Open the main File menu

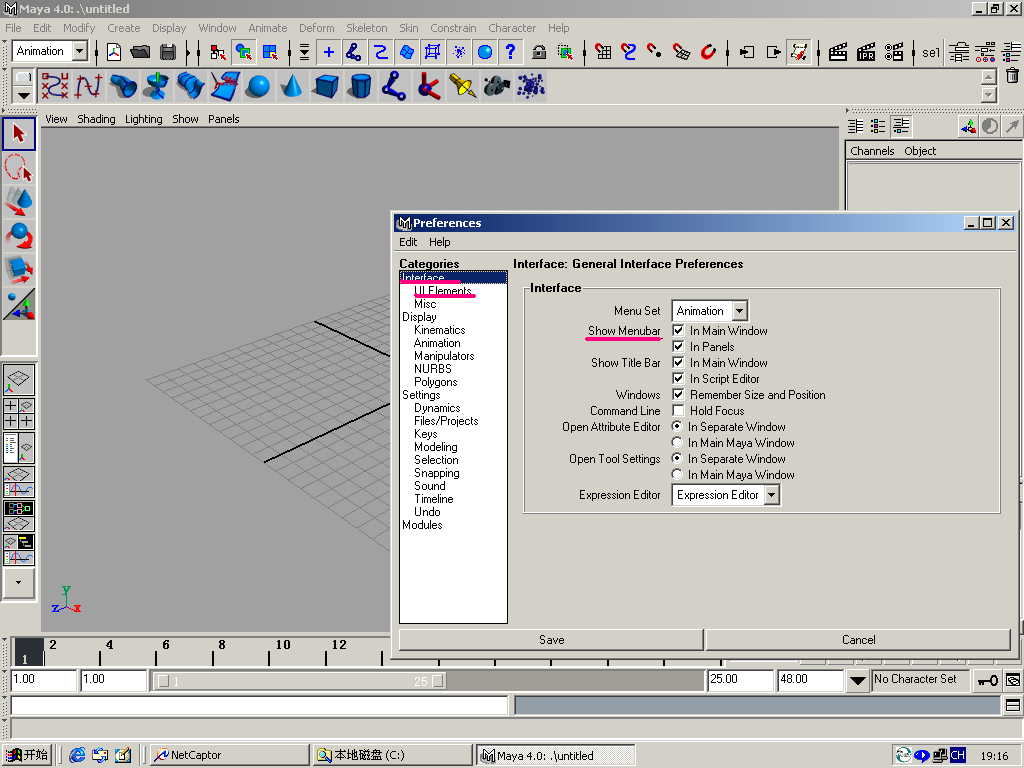click(13, 28)
